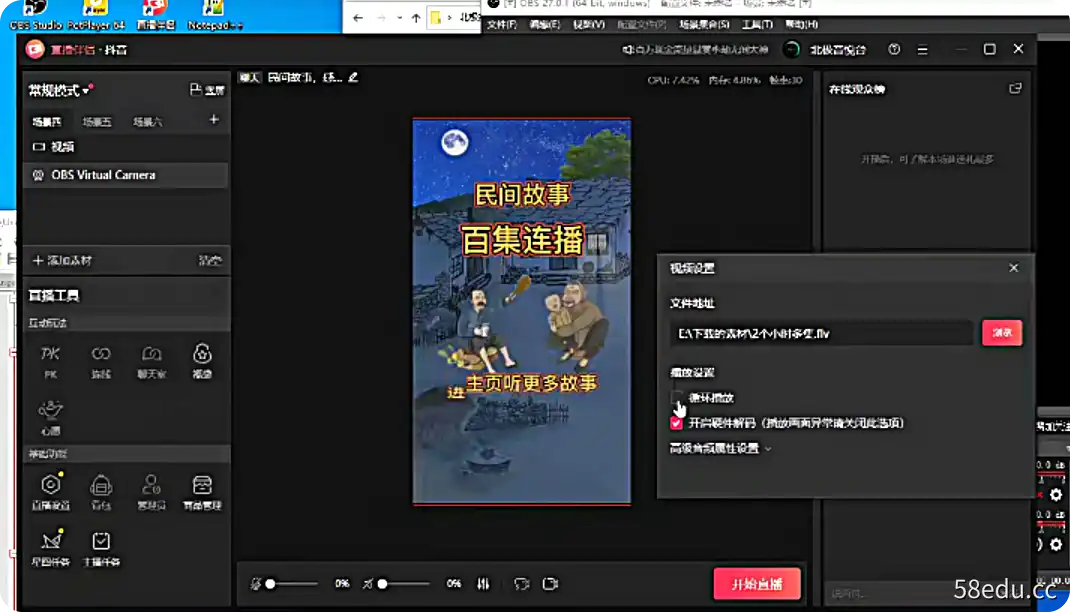The width and height of the screenshot is (1070, 612).
Task: Switch to the 竖屏 portrait layout
Action: 207,89
